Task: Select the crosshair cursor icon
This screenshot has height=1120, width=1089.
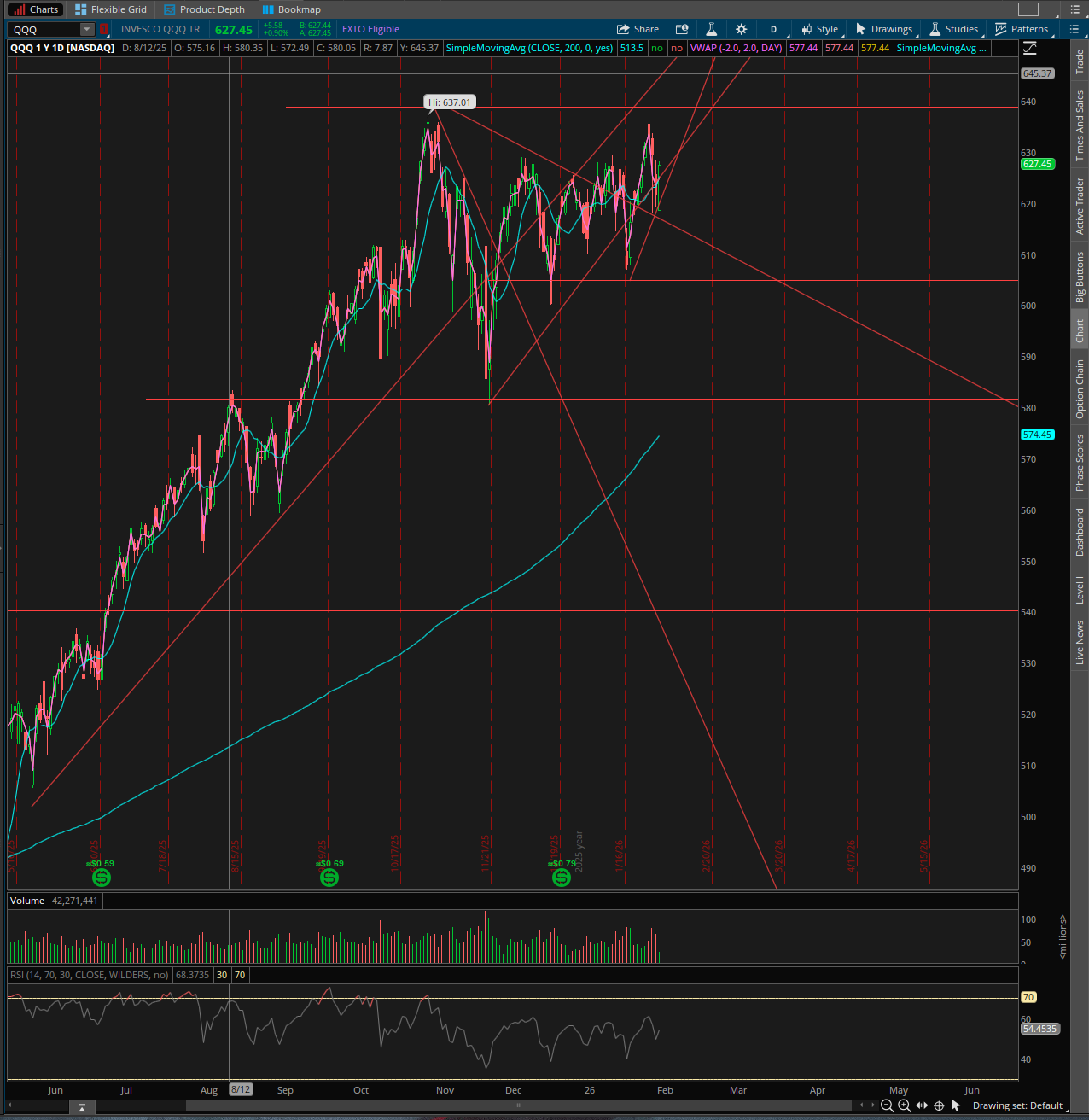Action: tap(939, 1105)
